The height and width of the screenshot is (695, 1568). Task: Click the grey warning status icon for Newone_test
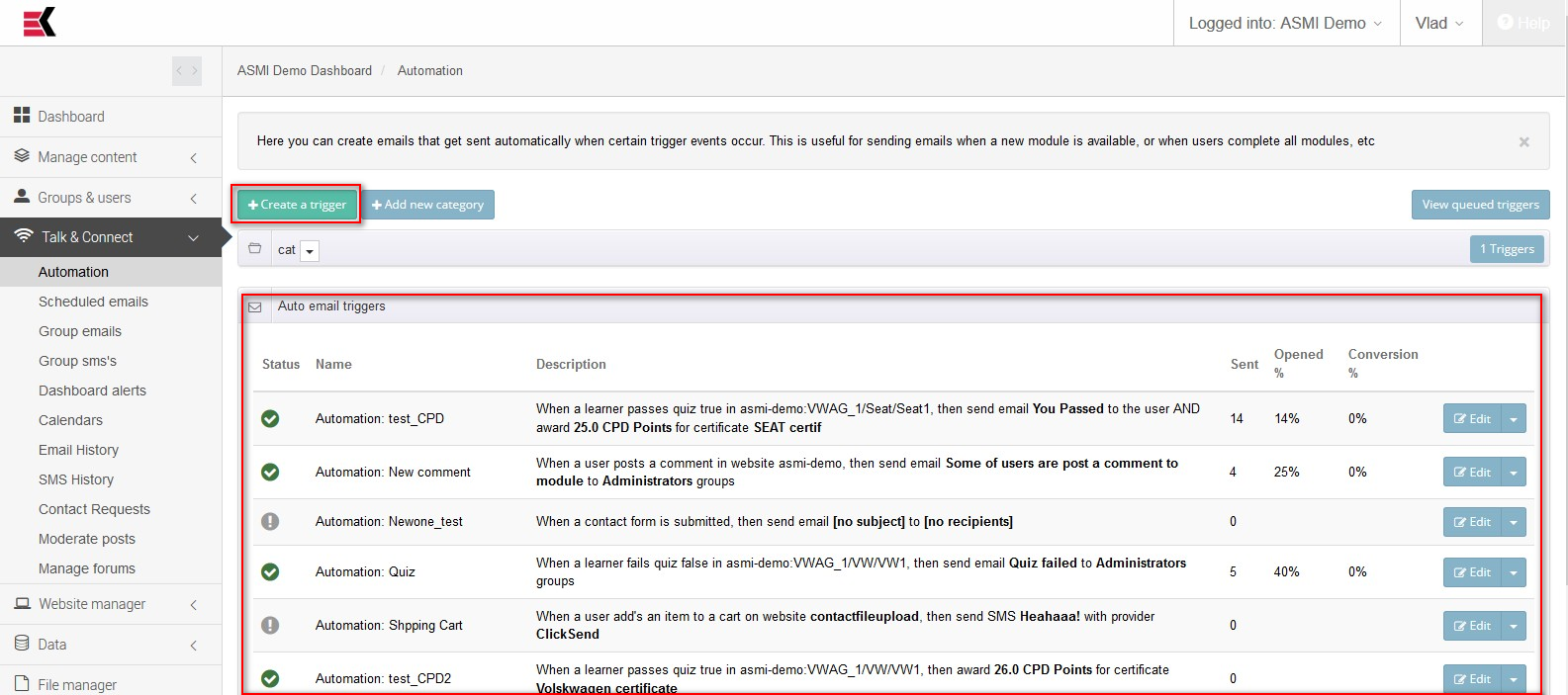coord(270,522)
